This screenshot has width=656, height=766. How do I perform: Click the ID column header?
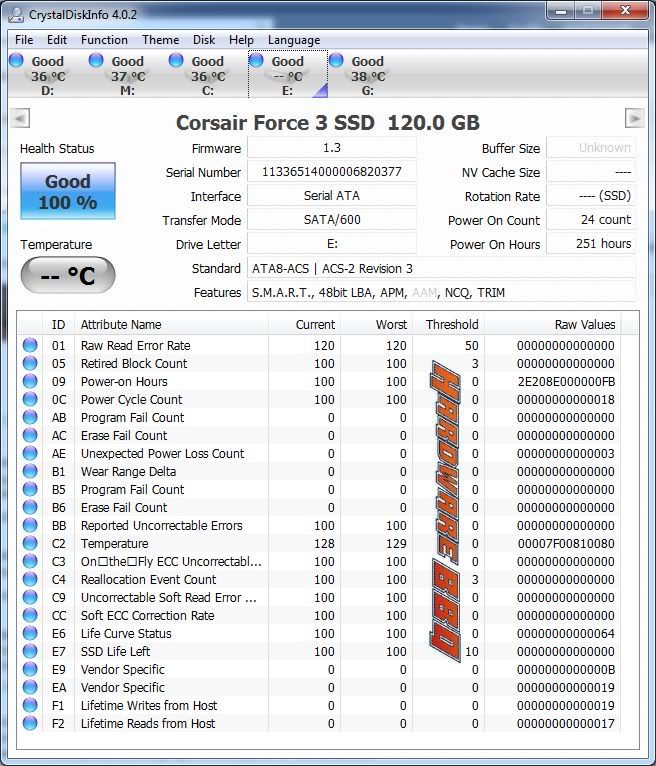point(59,324)
